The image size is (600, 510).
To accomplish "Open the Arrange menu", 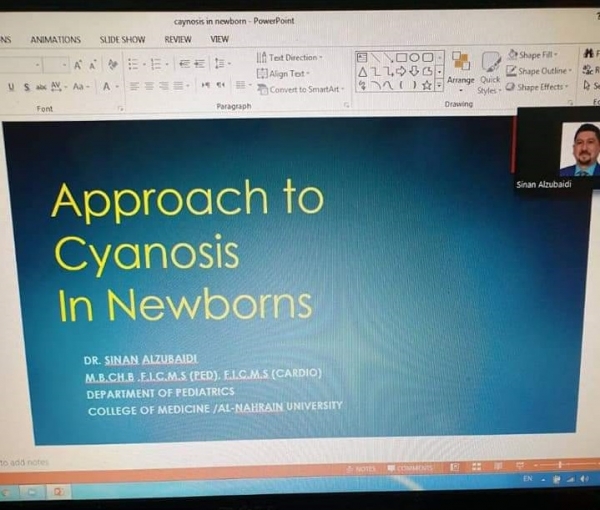I will click(x=461, y=72).
